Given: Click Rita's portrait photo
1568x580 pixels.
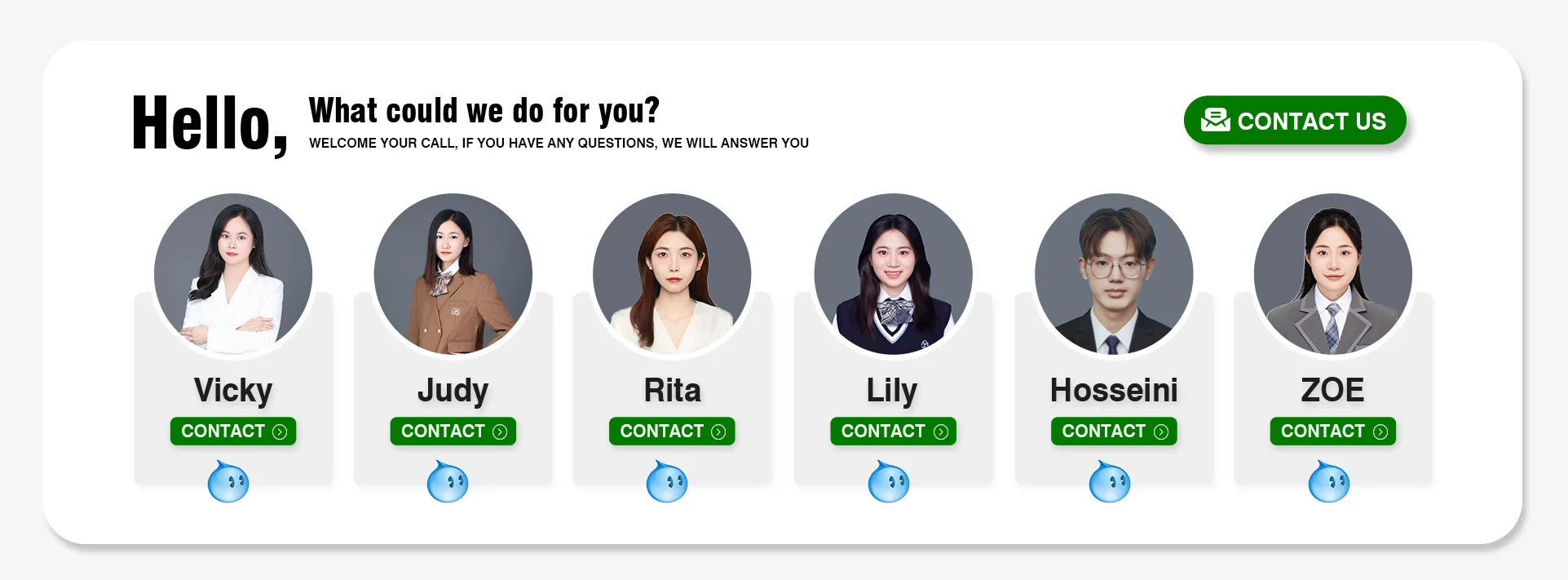Looking at the screenshot, I should (673, 274).
